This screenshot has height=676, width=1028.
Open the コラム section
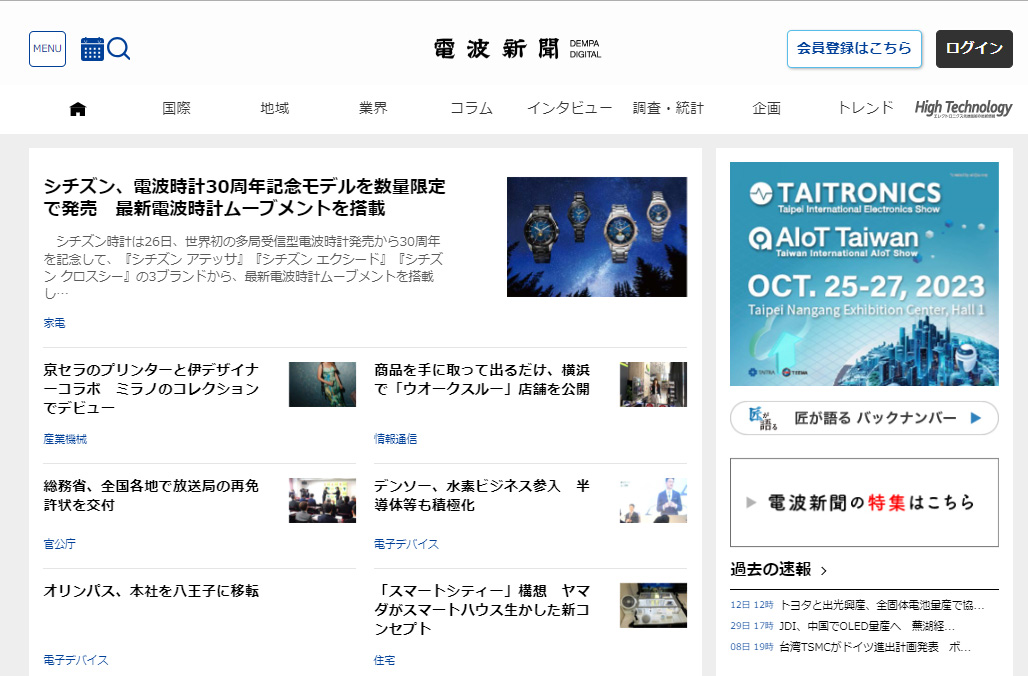point(471,109)
